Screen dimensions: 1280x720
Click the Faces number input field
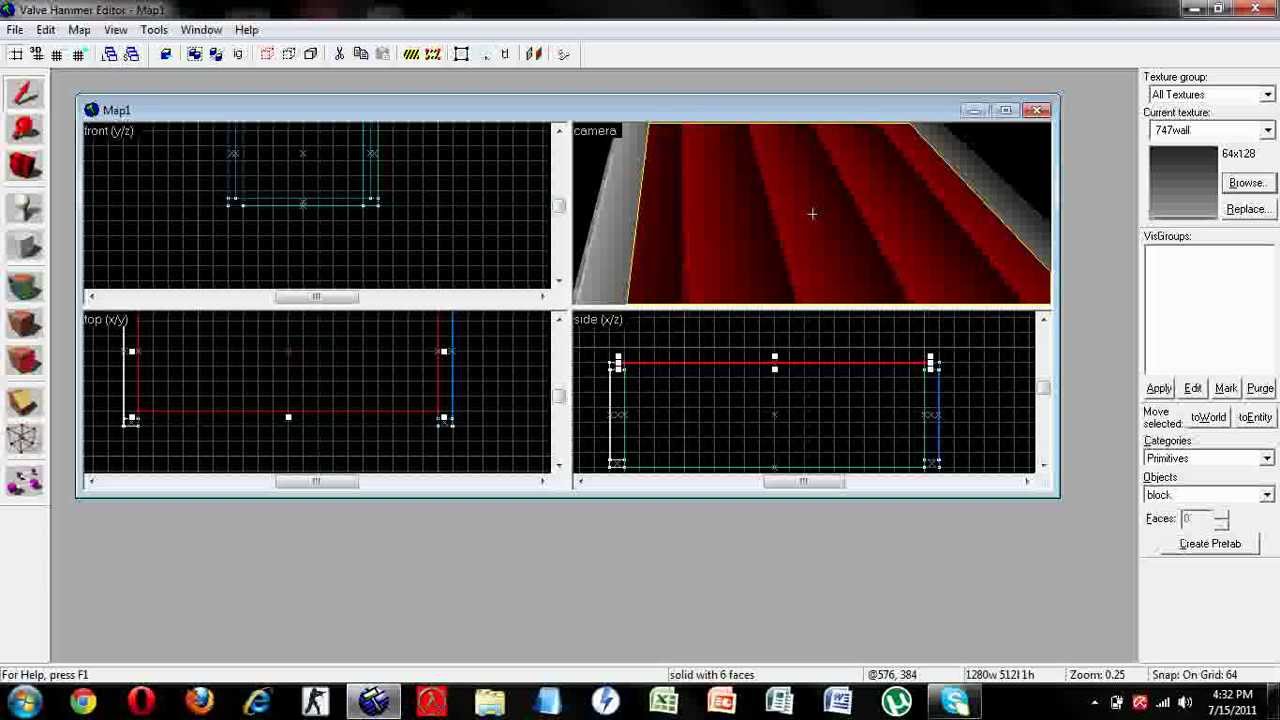(1195, 519)
